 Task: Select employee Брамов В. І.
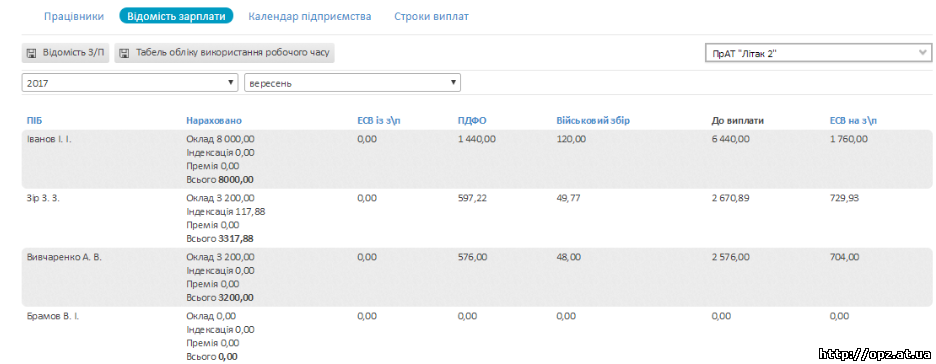pos(53,316)
